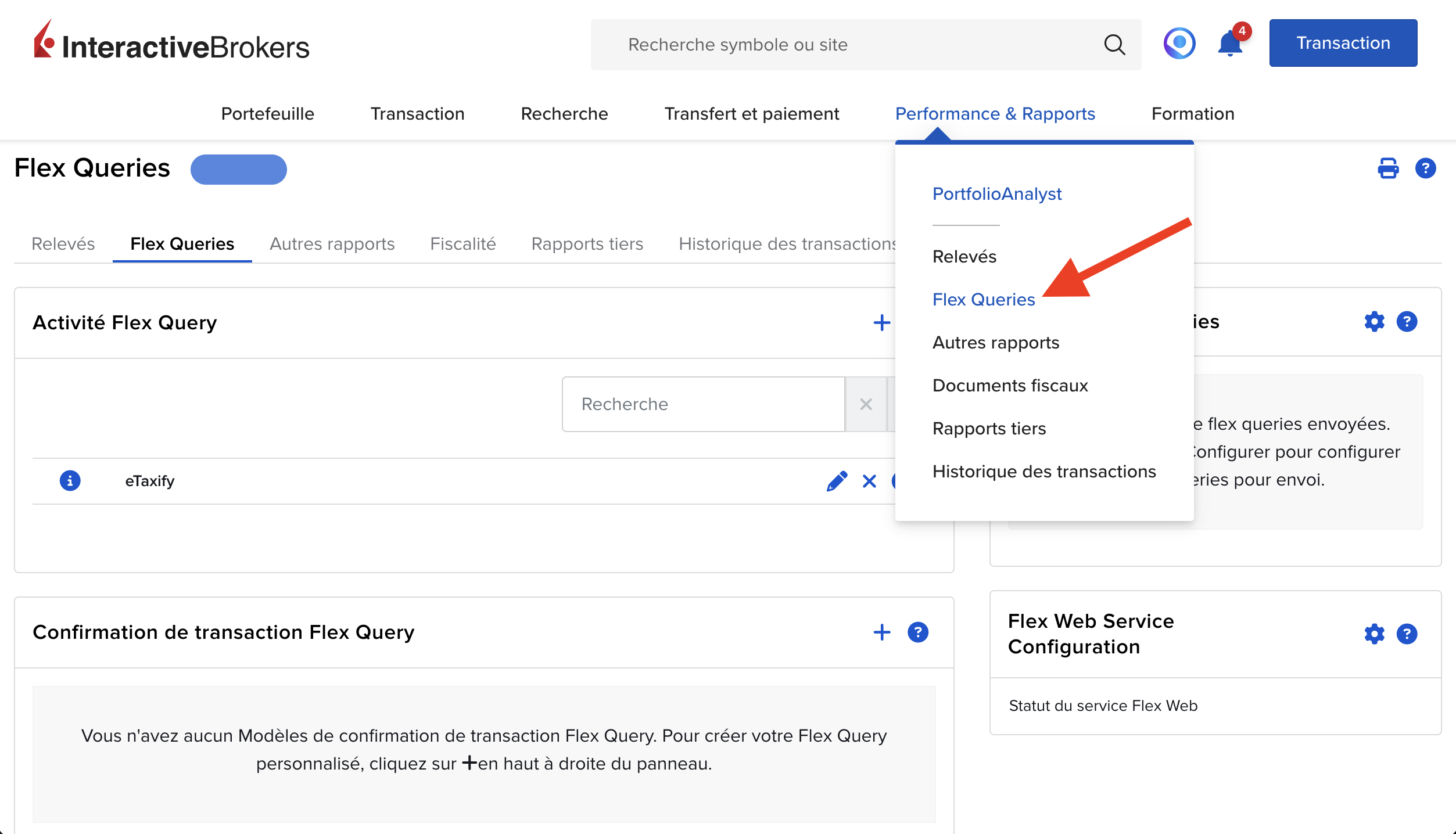
Task: Click the printer icon
Action: [1388, 168]
